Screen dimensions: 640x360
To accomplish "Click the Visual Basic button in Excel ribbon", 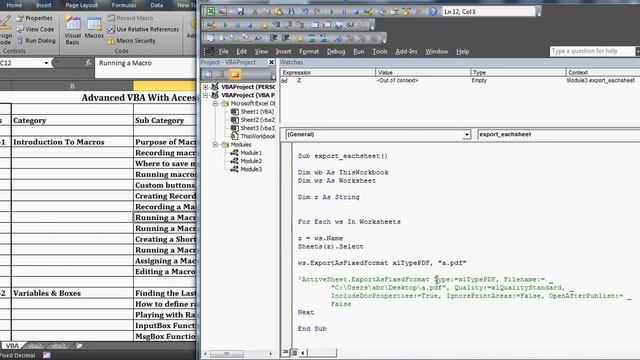I will coord(73,29).
